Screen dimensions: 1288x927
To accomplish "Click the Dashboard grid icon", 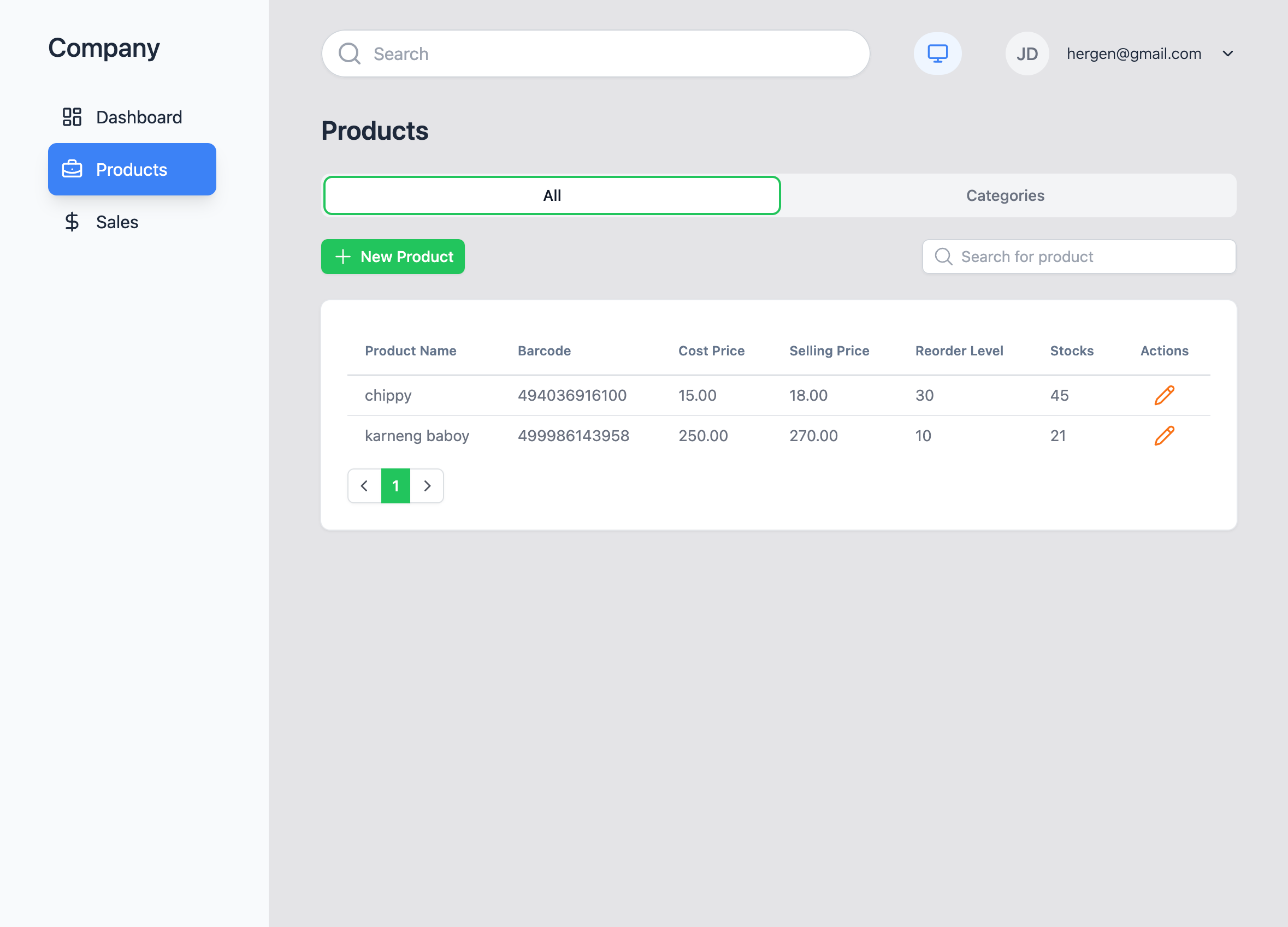I will point(72,117).
